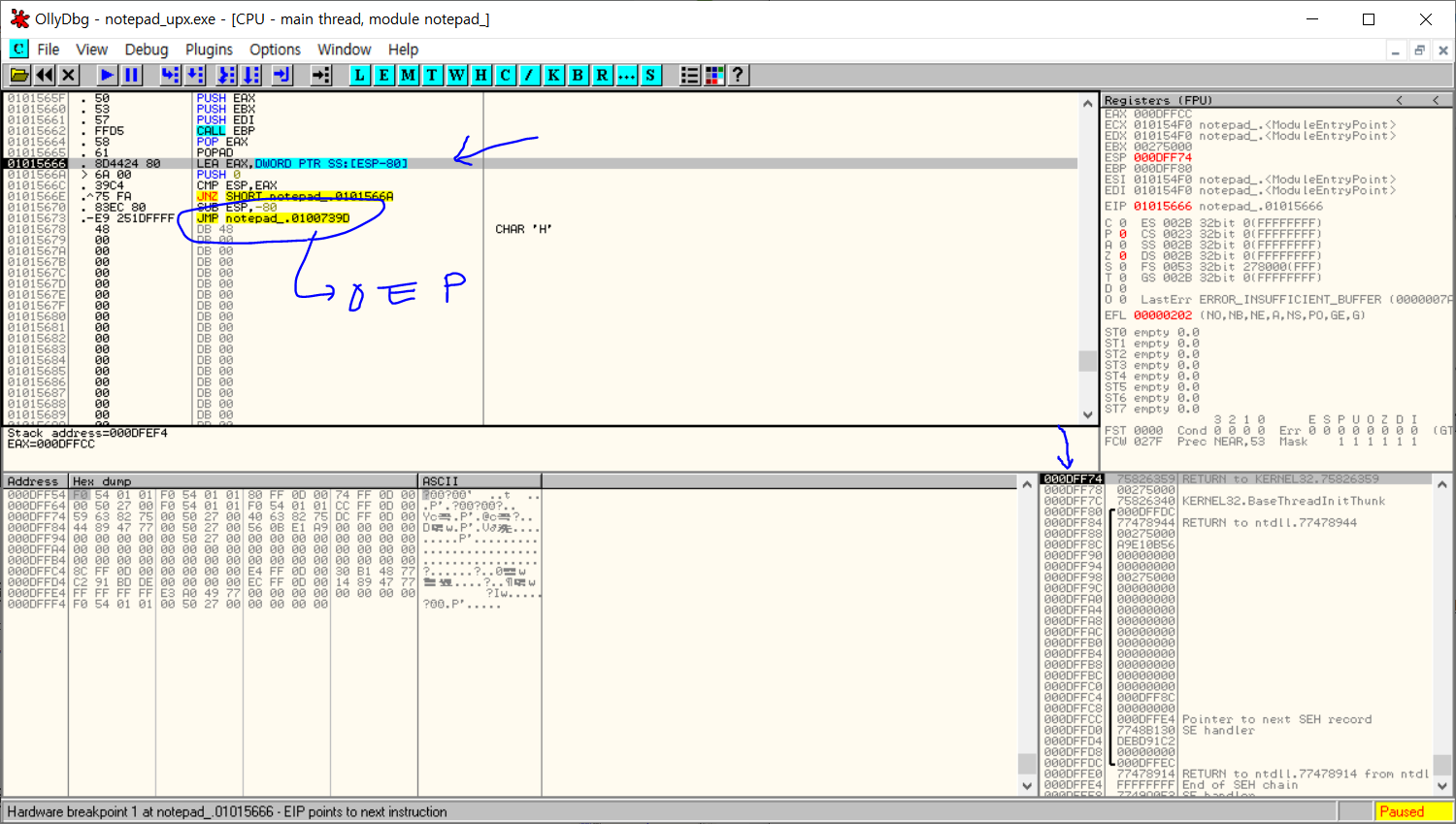Open the View menu
1456x824 pixels.
(x=91, y=49)
